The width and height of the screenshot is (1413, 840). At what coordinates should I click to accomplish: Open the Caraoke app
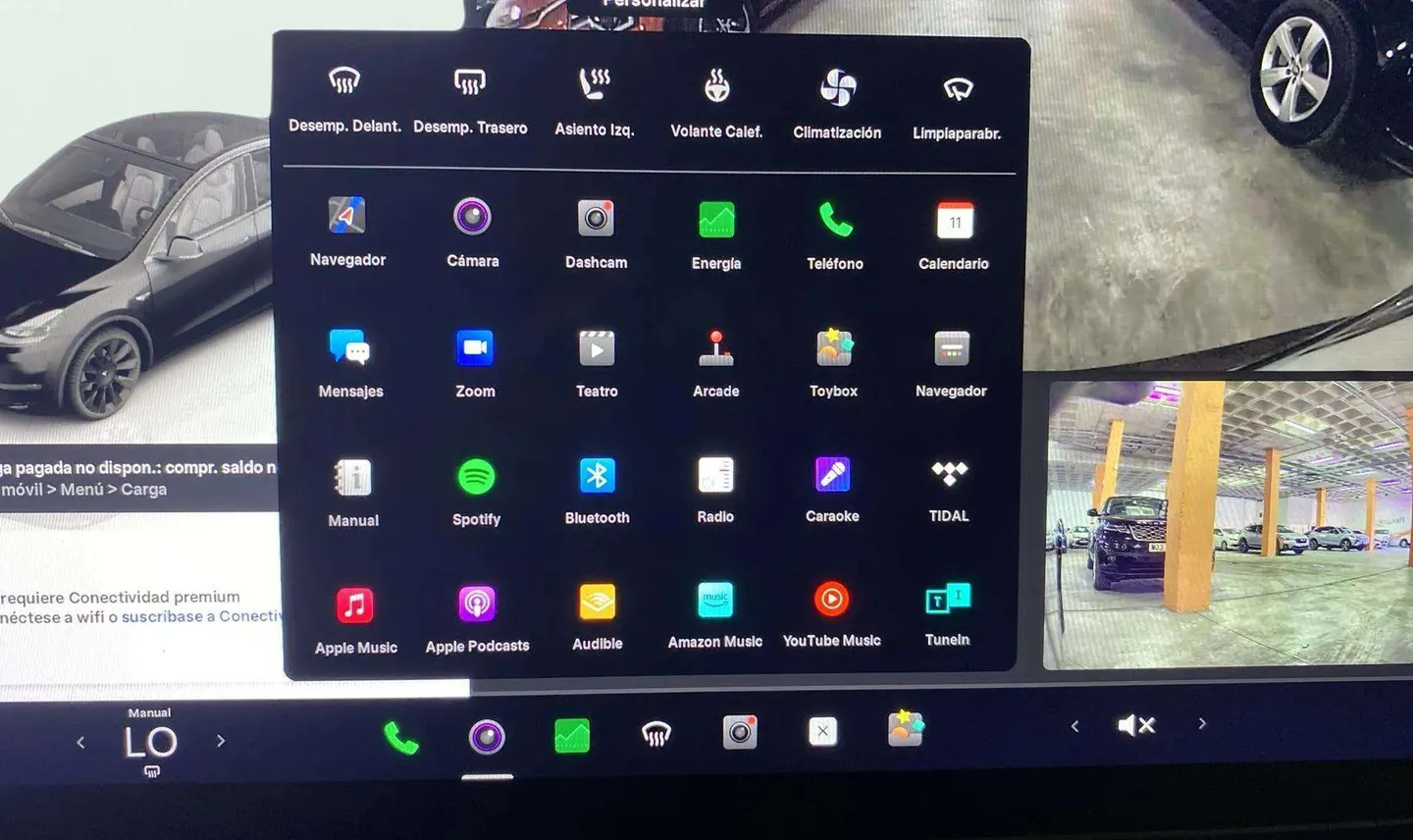tap(832, 476)
